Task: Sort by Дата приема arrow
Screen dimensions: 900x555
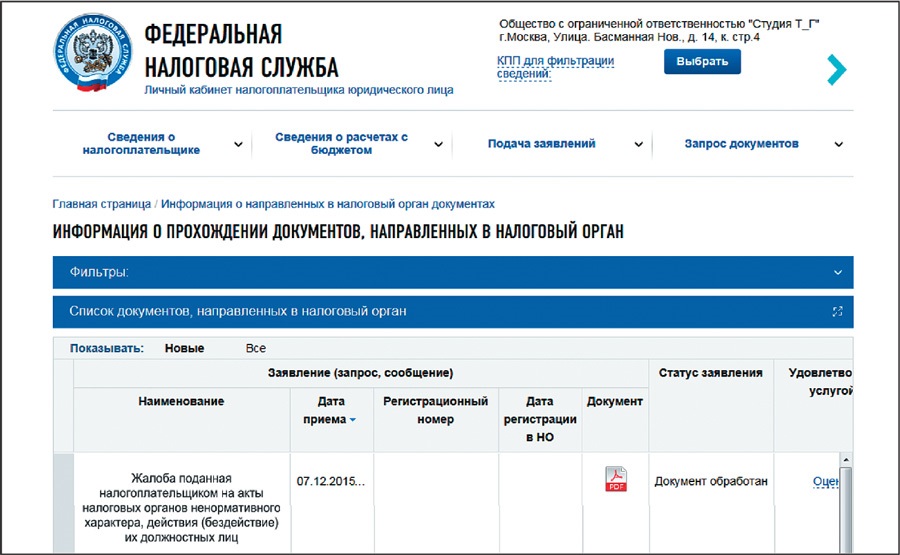Action: pyautogui.click(x=352, y=420)
